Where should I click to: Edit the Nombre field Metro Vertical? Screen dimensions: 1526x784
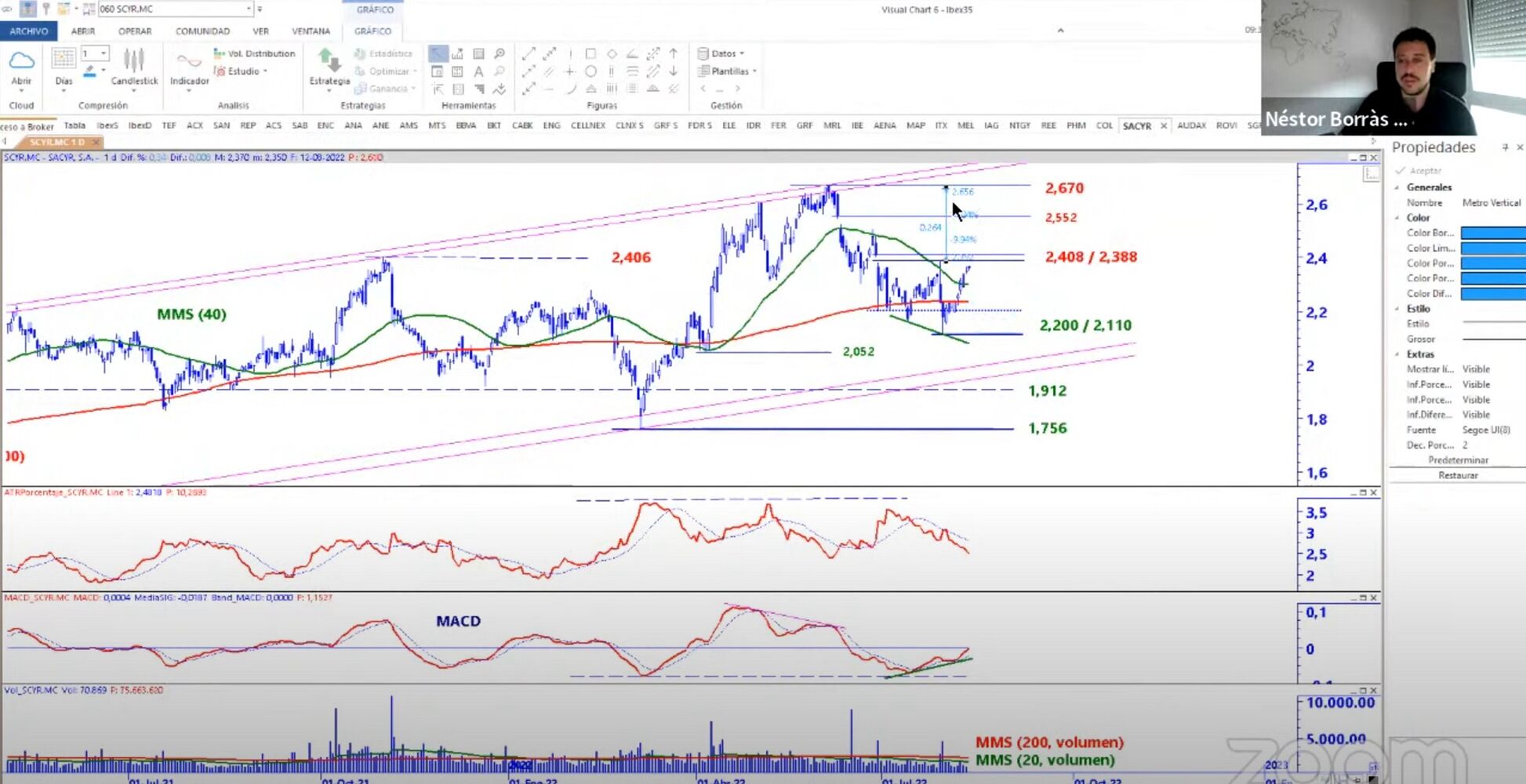click(x=1491, y=202)
